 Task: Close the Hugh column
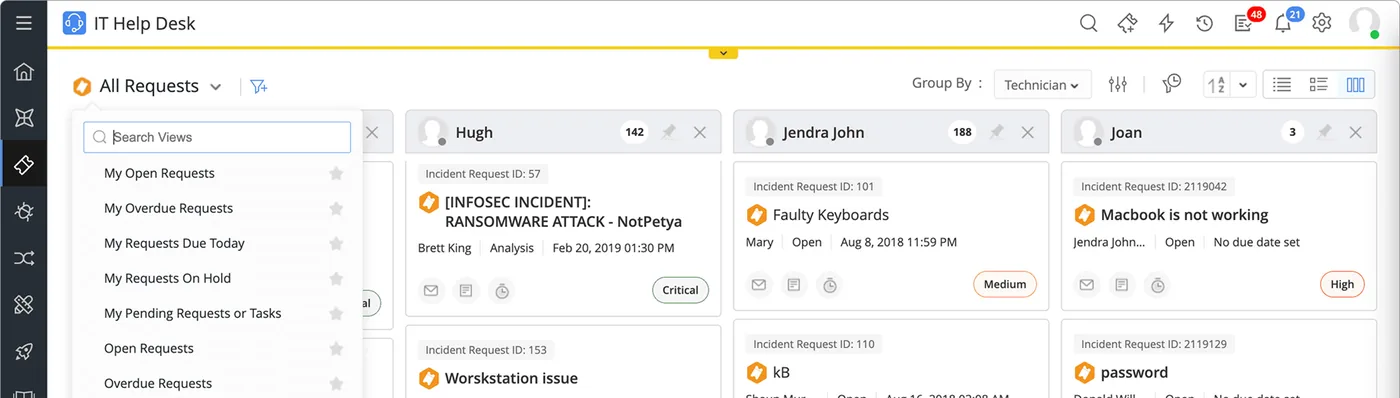tap(700, 132)
